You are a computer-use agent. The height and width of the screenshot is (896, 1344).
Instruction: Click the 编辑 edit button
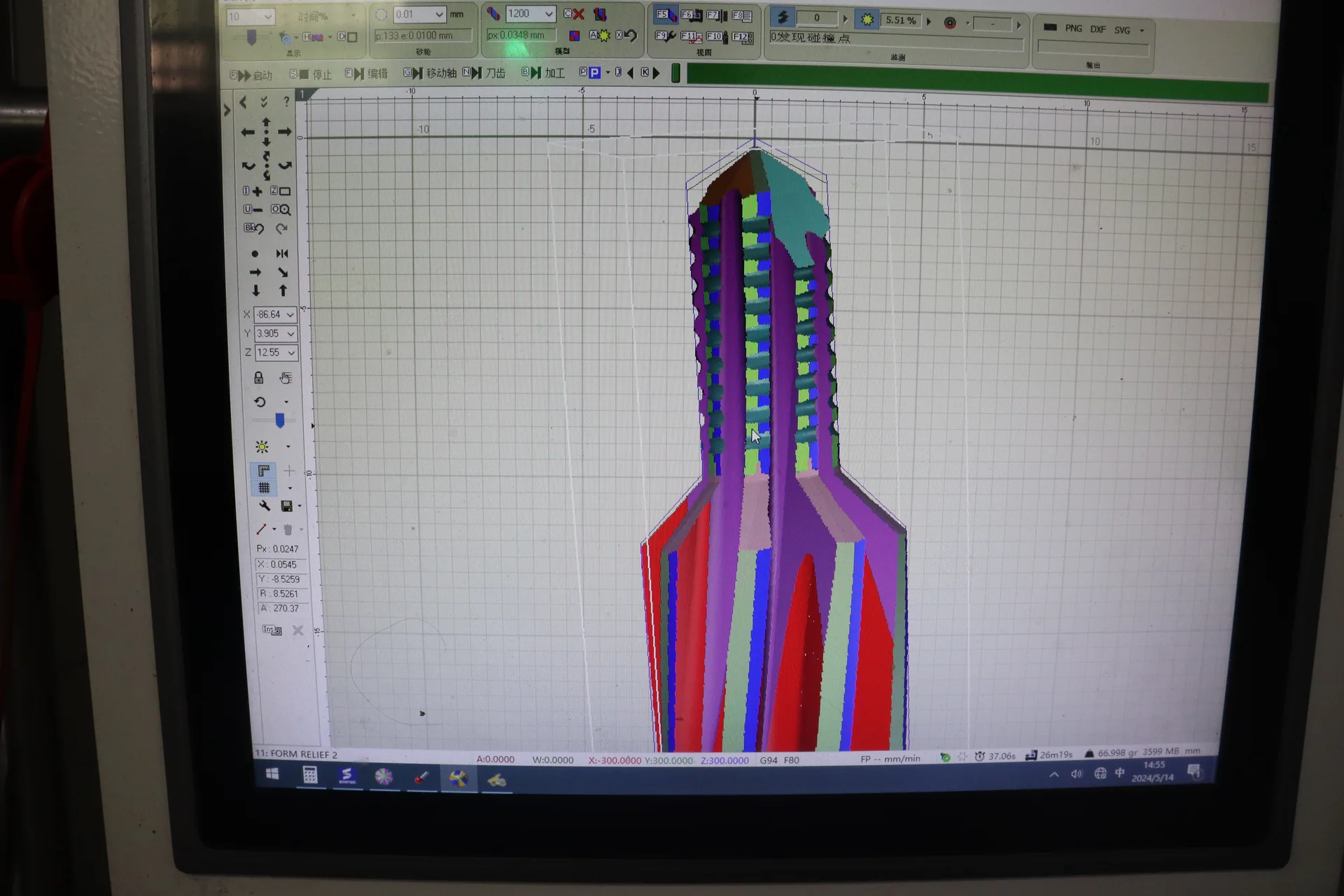pos(366,73)
